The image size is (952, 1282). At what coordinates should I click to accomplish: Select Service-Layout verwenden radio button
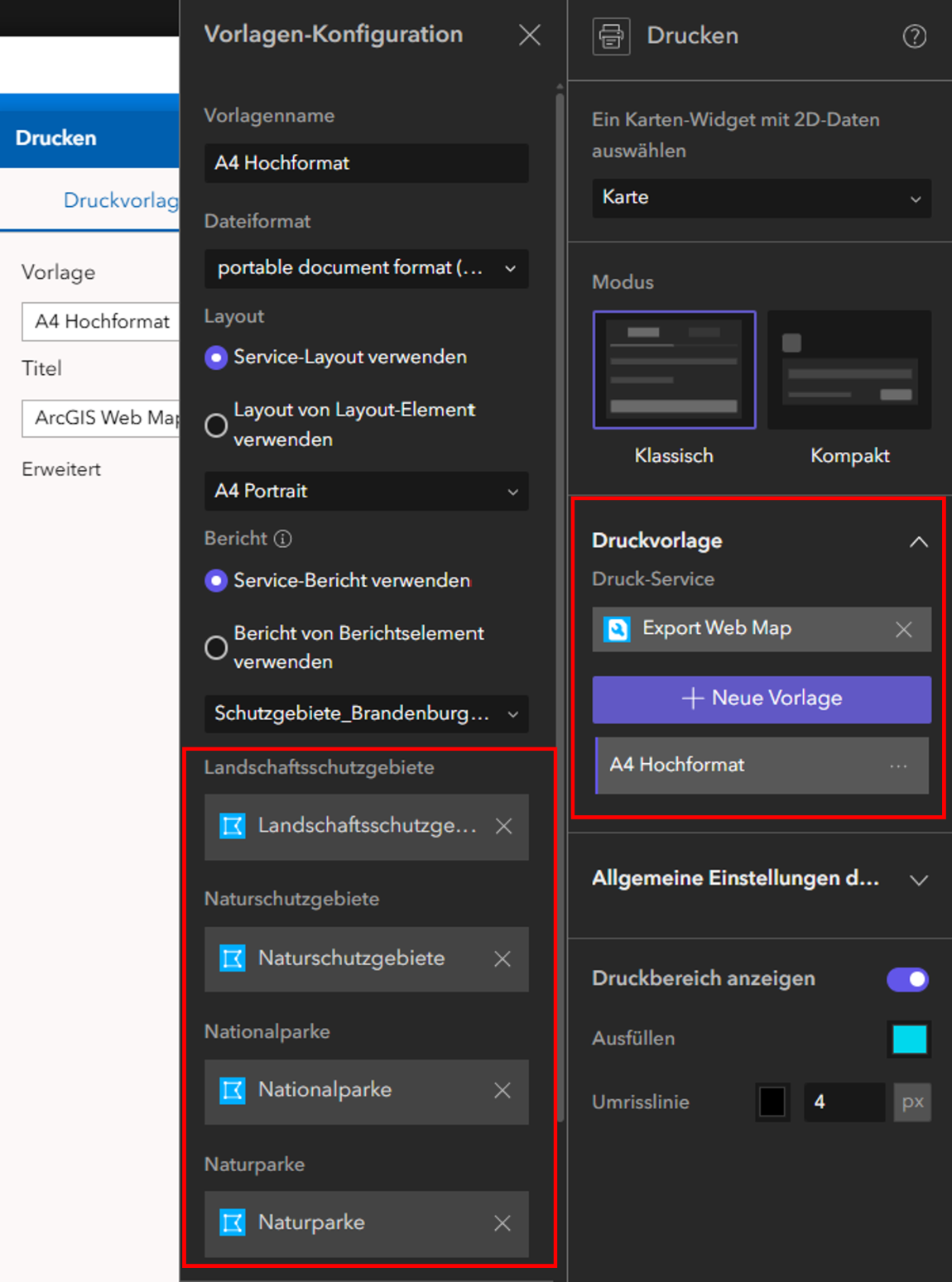click(x=216, y=358)
